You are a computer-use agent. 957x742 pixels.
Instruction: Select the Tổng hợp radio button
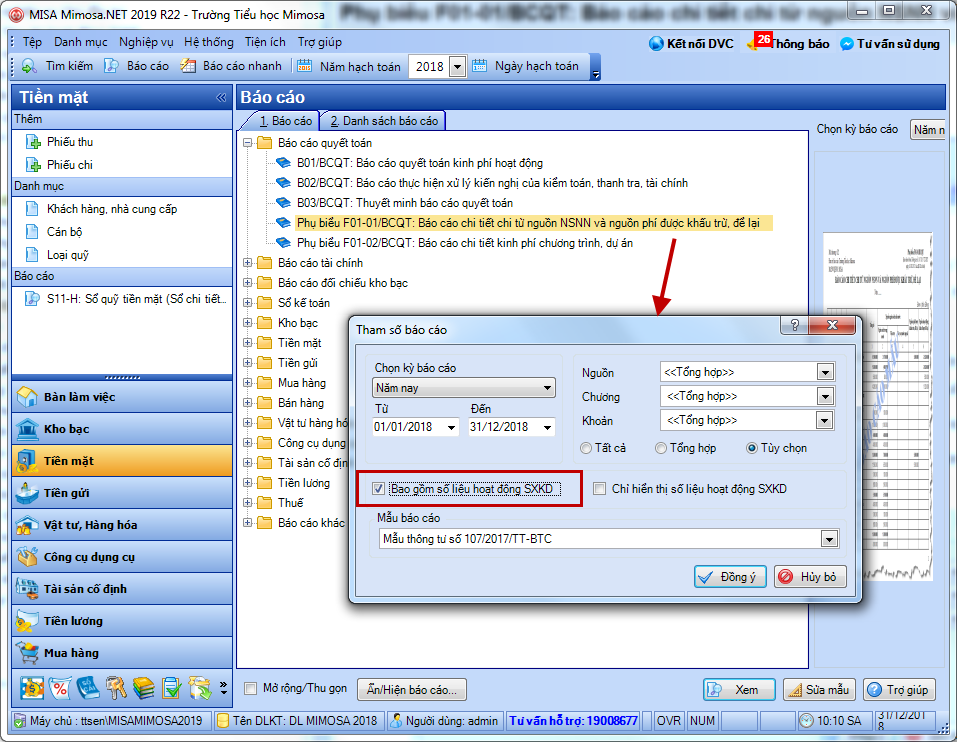(660, 448)
